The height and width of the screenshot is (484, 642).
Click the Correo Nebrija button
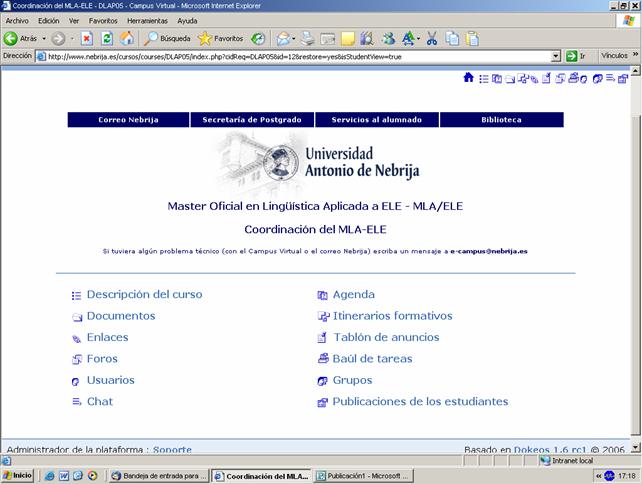click(128, 120)
